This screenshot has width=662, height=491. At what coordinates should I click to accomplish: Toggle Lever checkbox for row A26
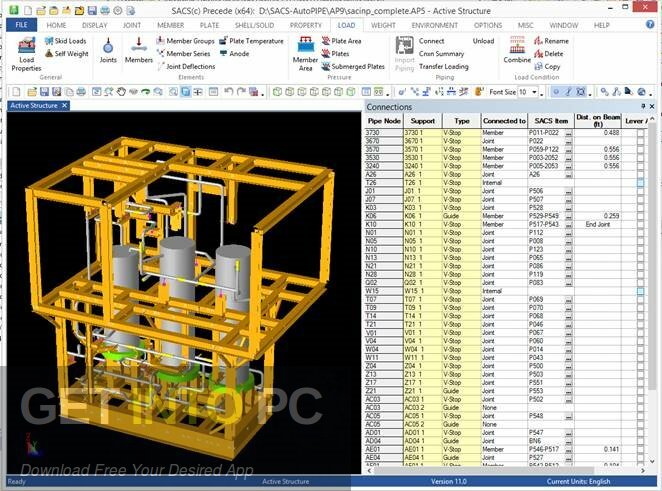pos(641,174)
